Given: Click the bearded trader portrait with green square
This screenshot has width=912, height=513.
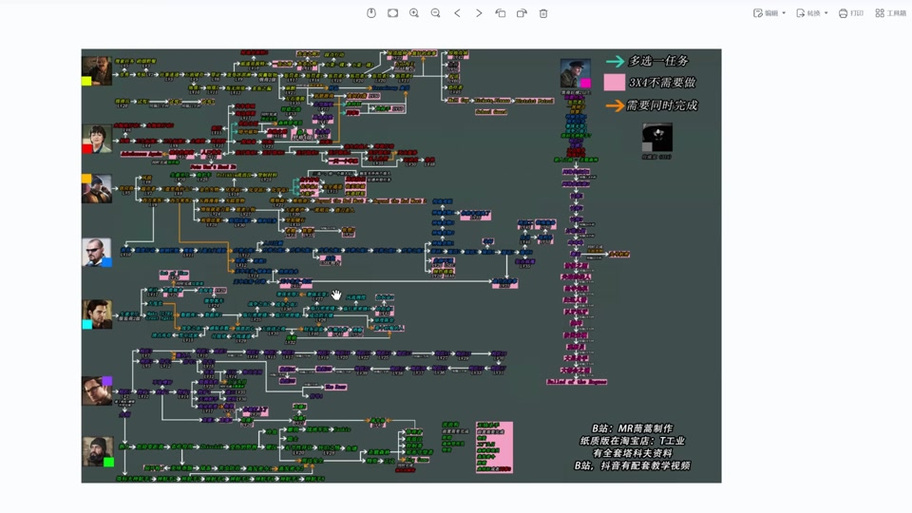Looking at the screenshot, I should (97, 452).
